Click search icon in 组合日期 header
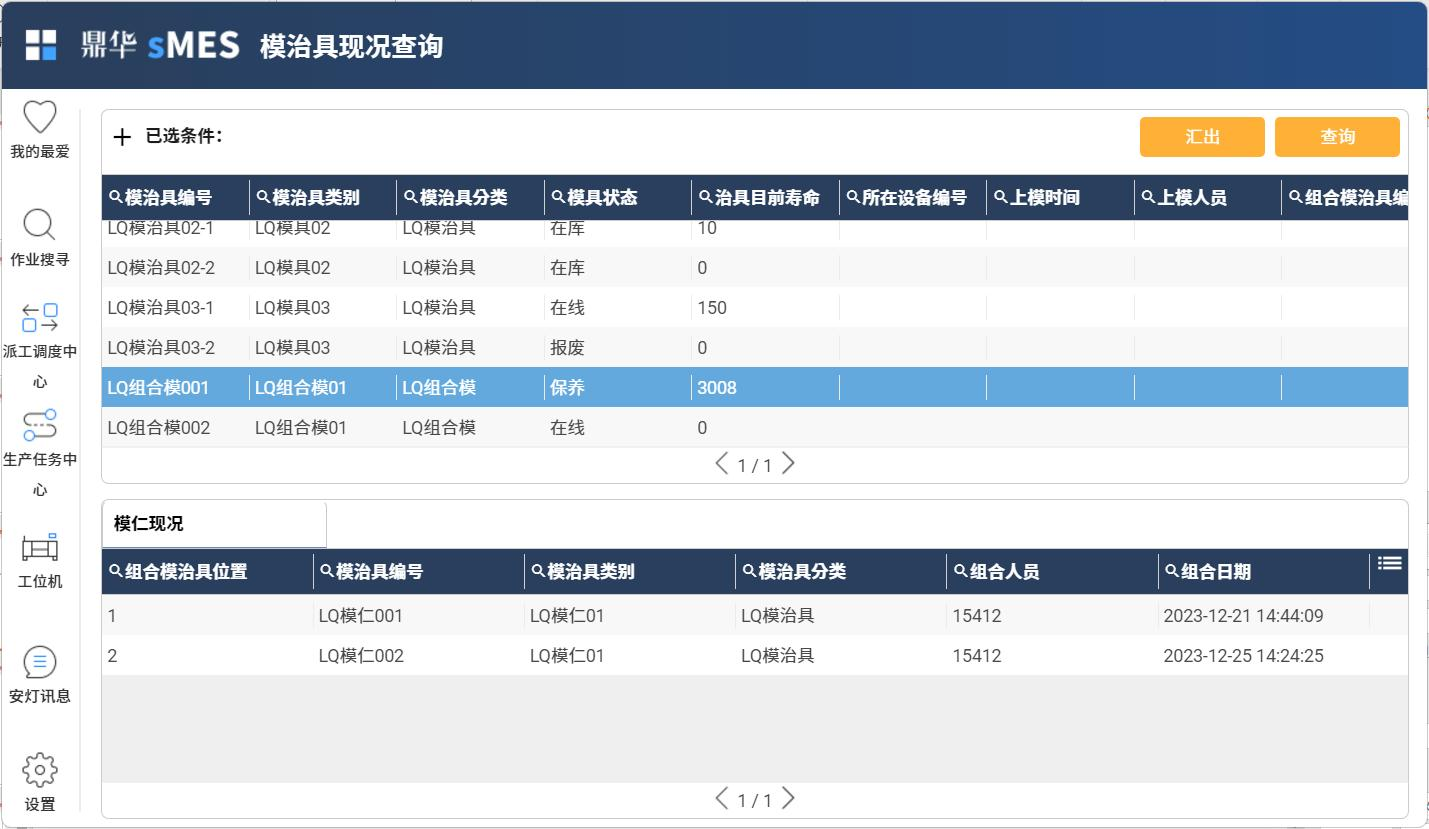Viewport: 1429px width, 829px height. [1171, 571]
